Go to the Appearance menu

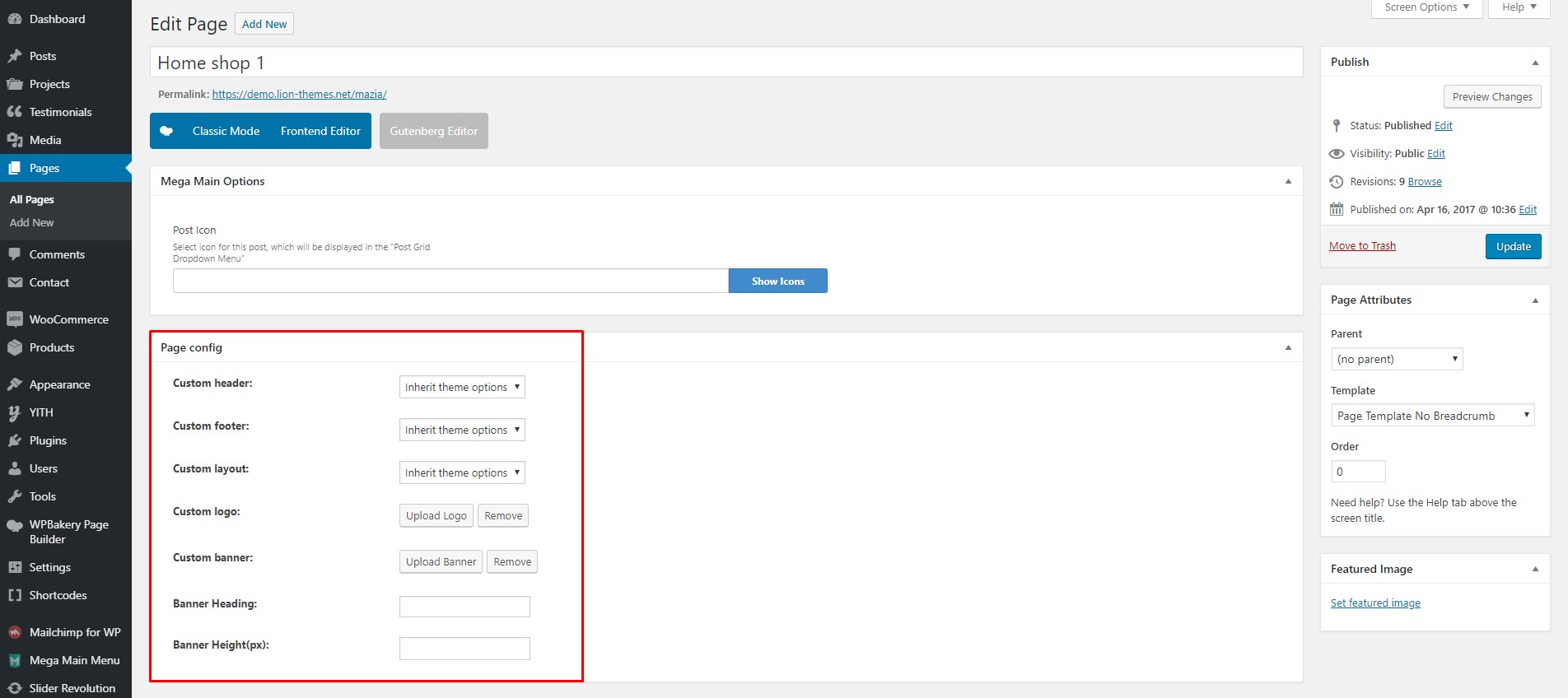click(x=59, y=384)
